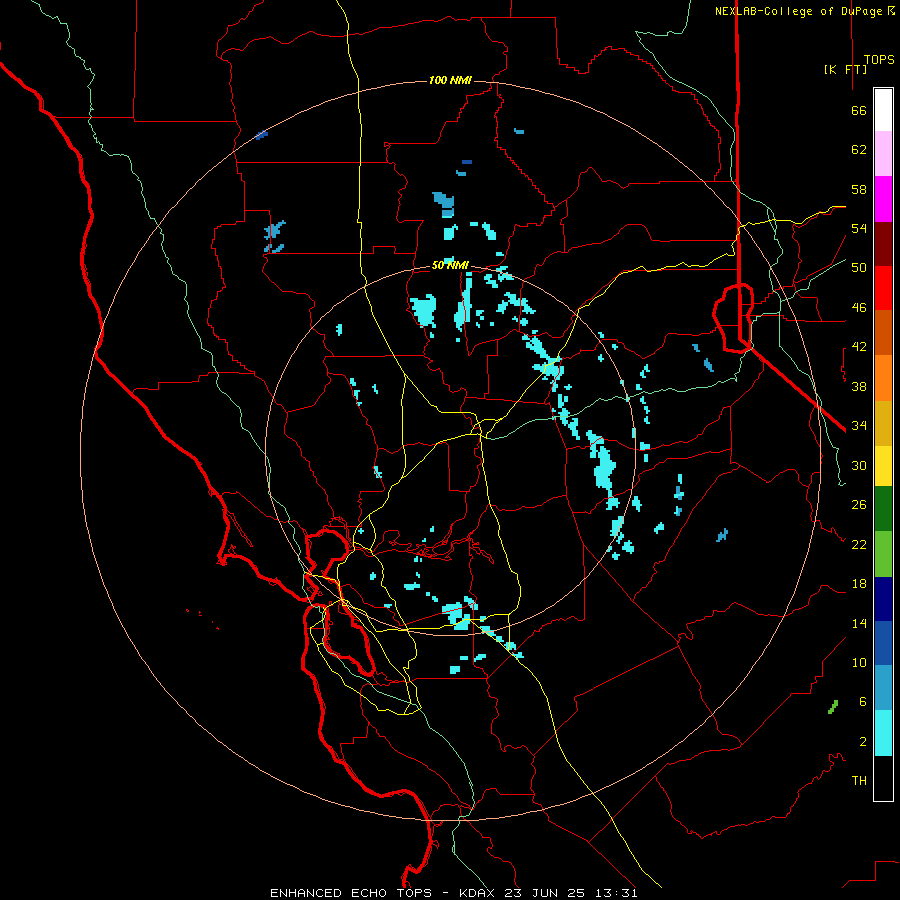Click the black TH threshold swatch
The image size is (900, 900).
pos(883,778)
